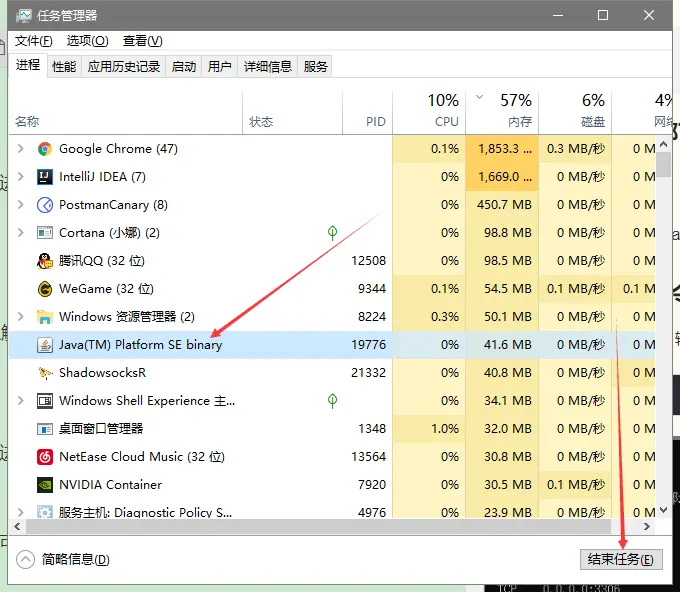Click the 桌面窗口管理器 process icon
The image size is (680, 592).
click(45, 429)
